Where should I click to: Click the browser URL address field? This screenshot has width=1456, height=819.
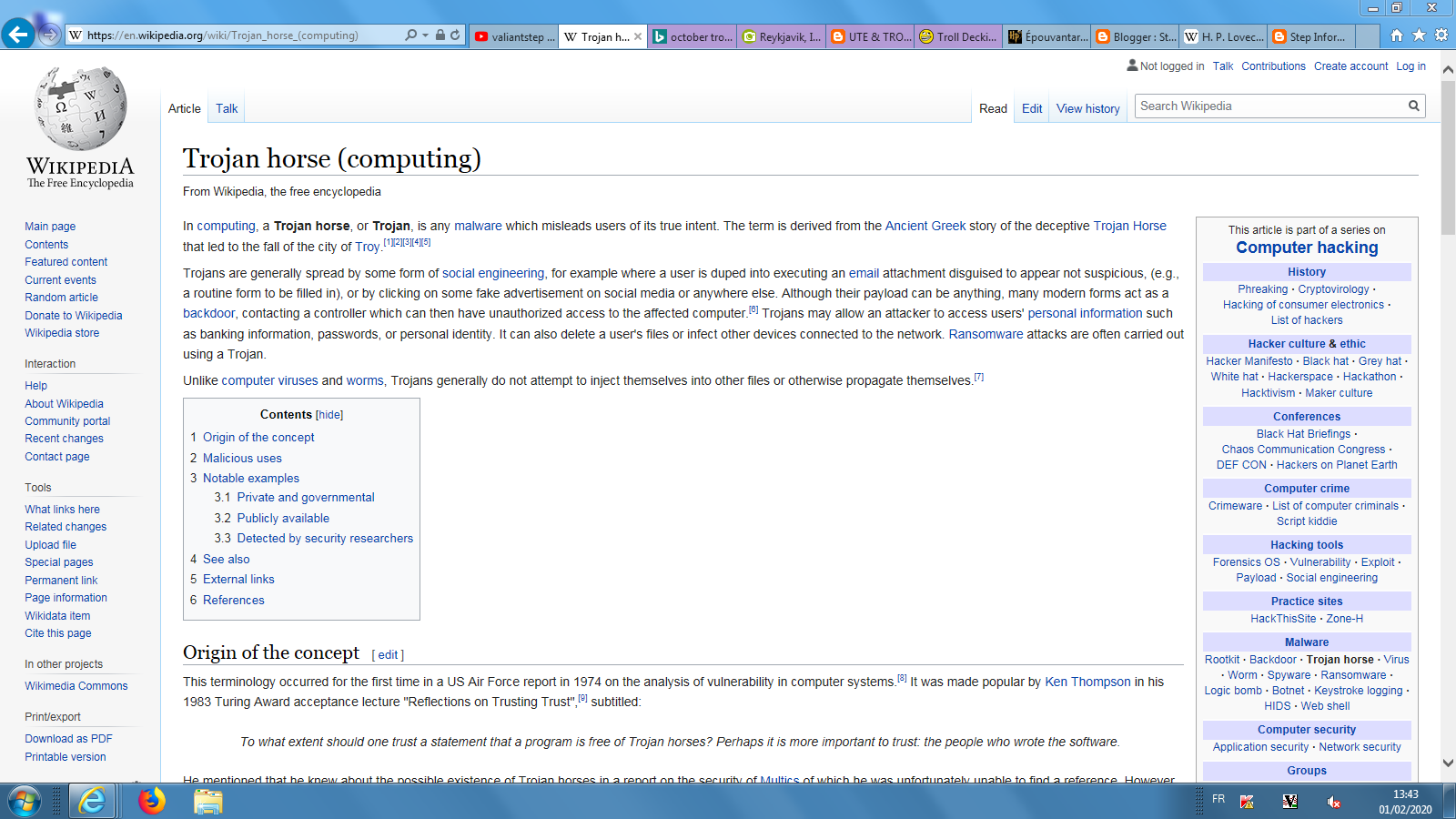pos(241,35)
